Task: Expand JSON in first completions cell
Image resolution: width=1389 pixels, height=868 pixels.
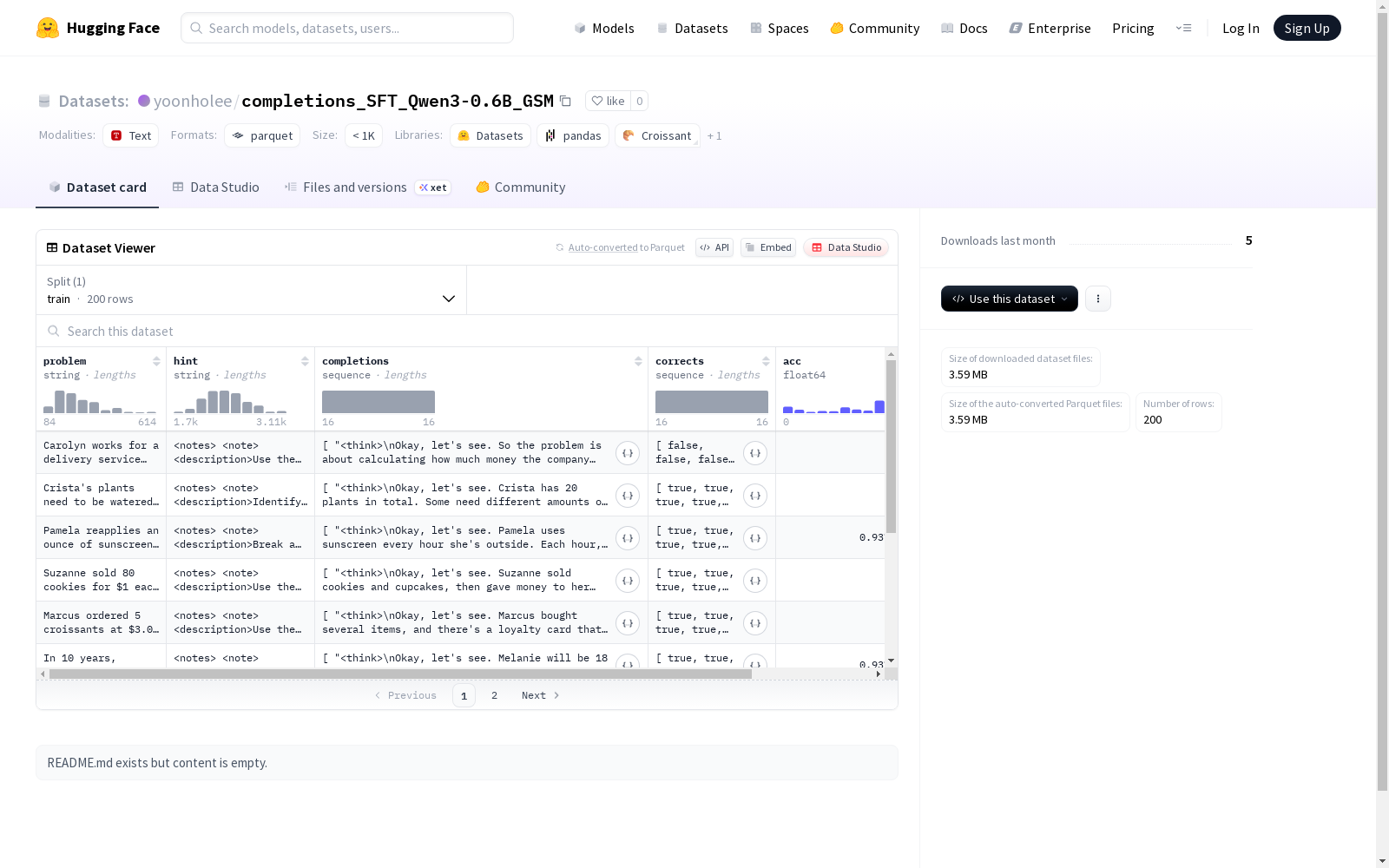Action: coord(628,453)
